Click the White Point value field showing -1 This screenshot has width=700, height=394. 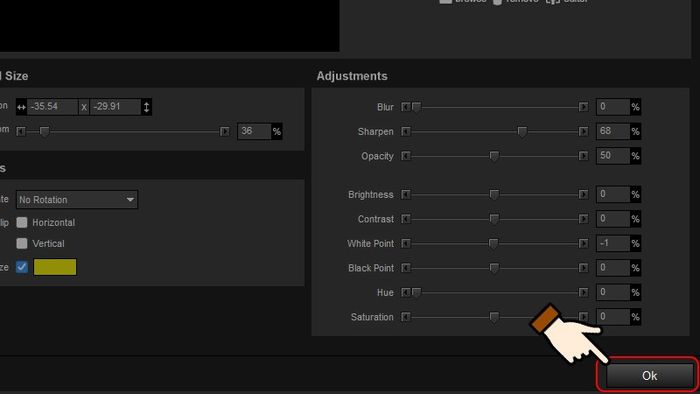point(613,244)
